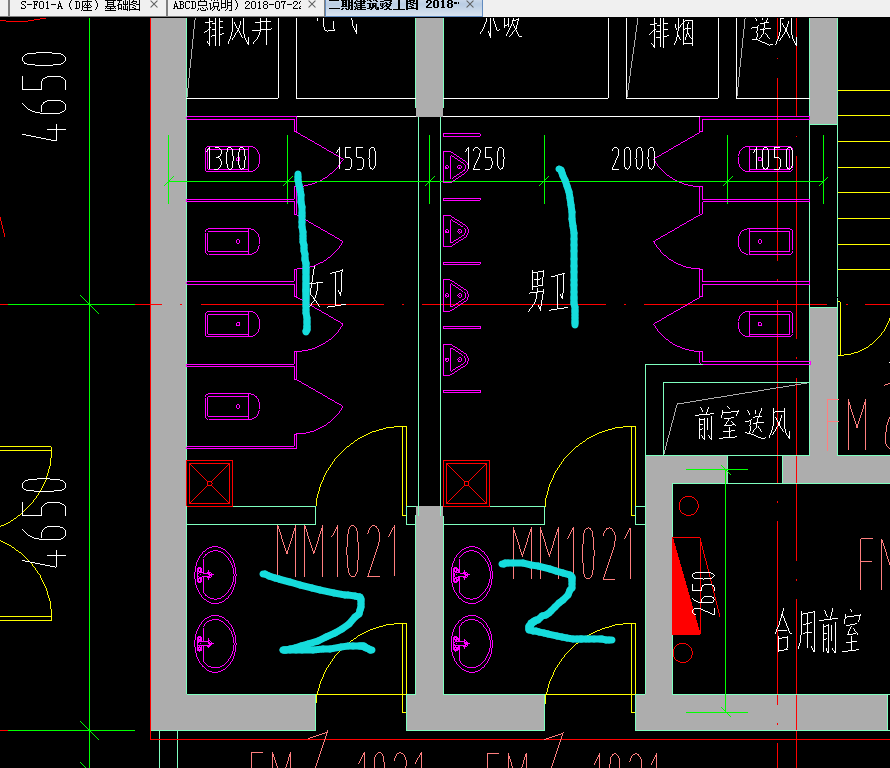Pick the toilet fixture under the 1300 dimension
The height and width of the screenshot is (768, 890).
(232, 159)
